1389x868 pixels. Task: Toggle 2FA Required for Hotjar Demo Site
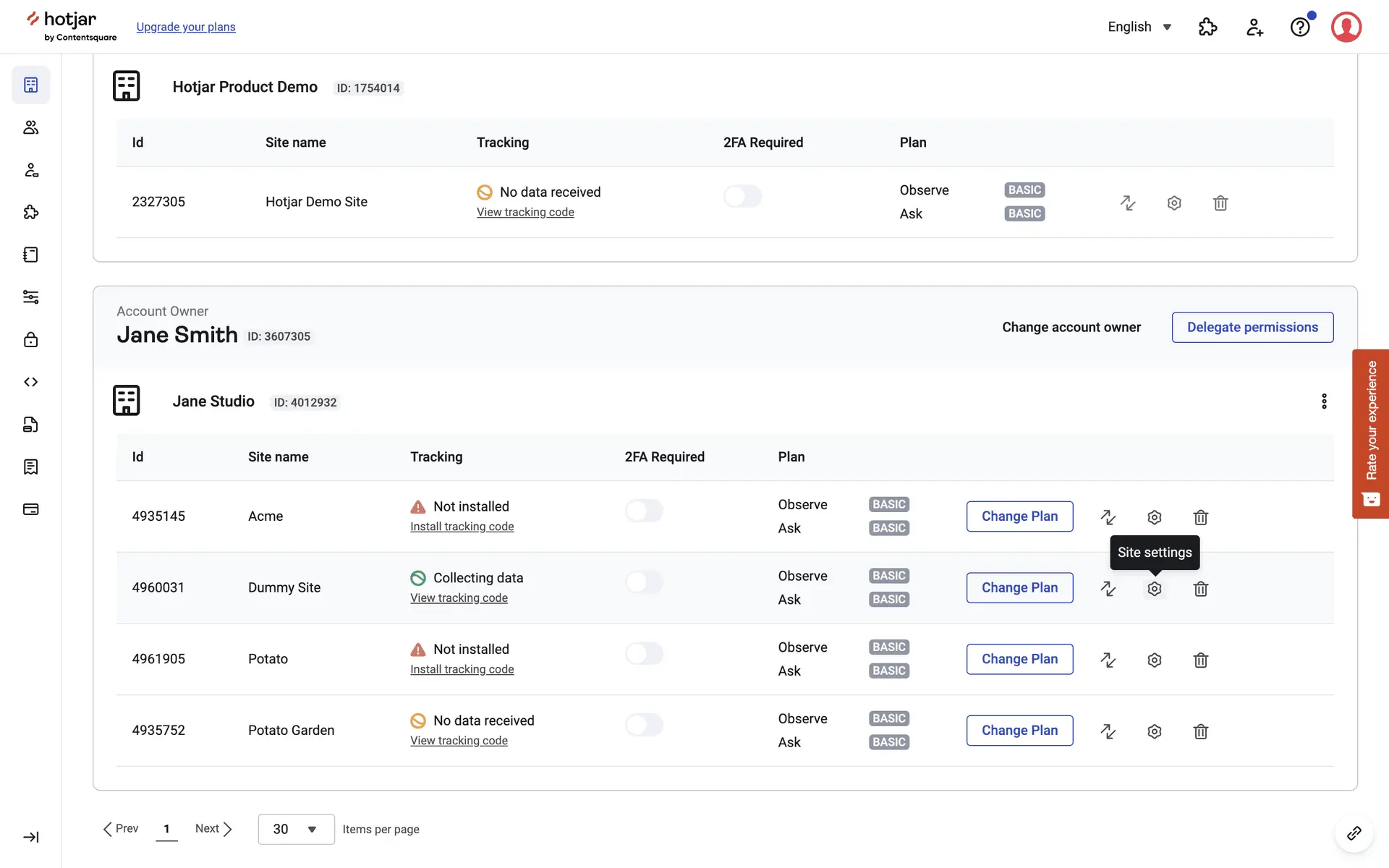point(742,196)
